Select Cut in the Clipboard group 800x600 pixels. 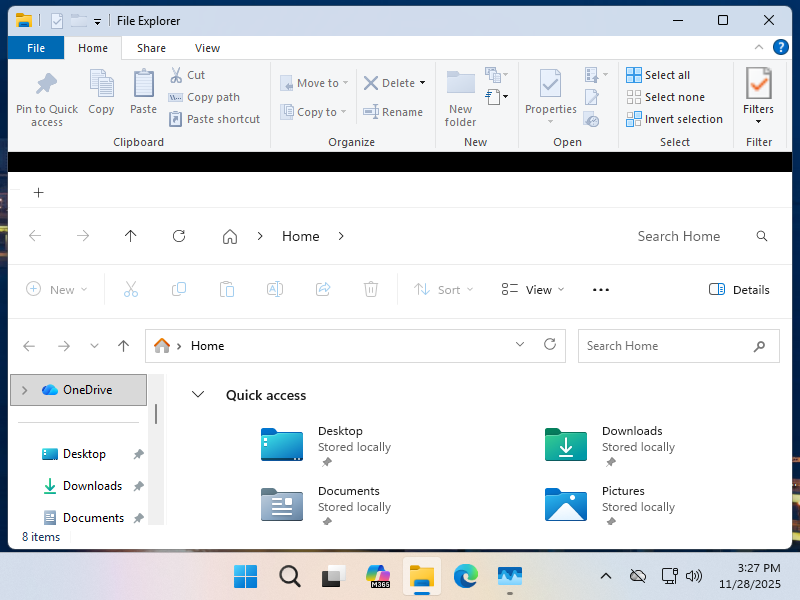[187, 75]
